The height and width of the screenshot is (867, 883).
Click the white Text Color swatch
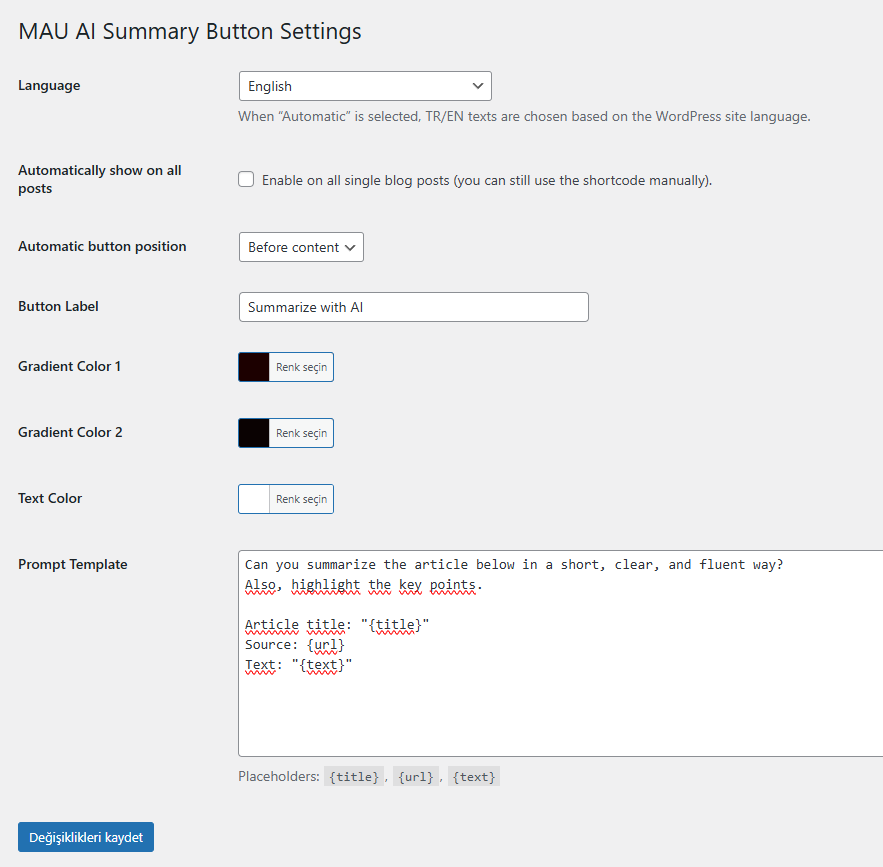coord(255,499)
